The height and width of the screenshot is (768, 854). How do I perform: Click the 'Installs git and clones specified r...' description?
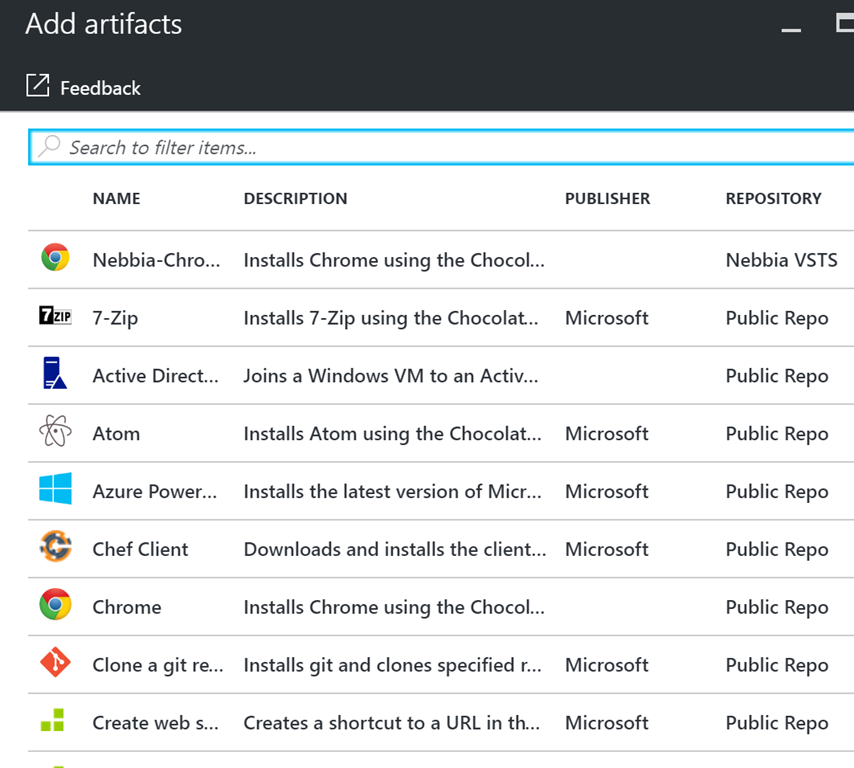pos(393,665)
